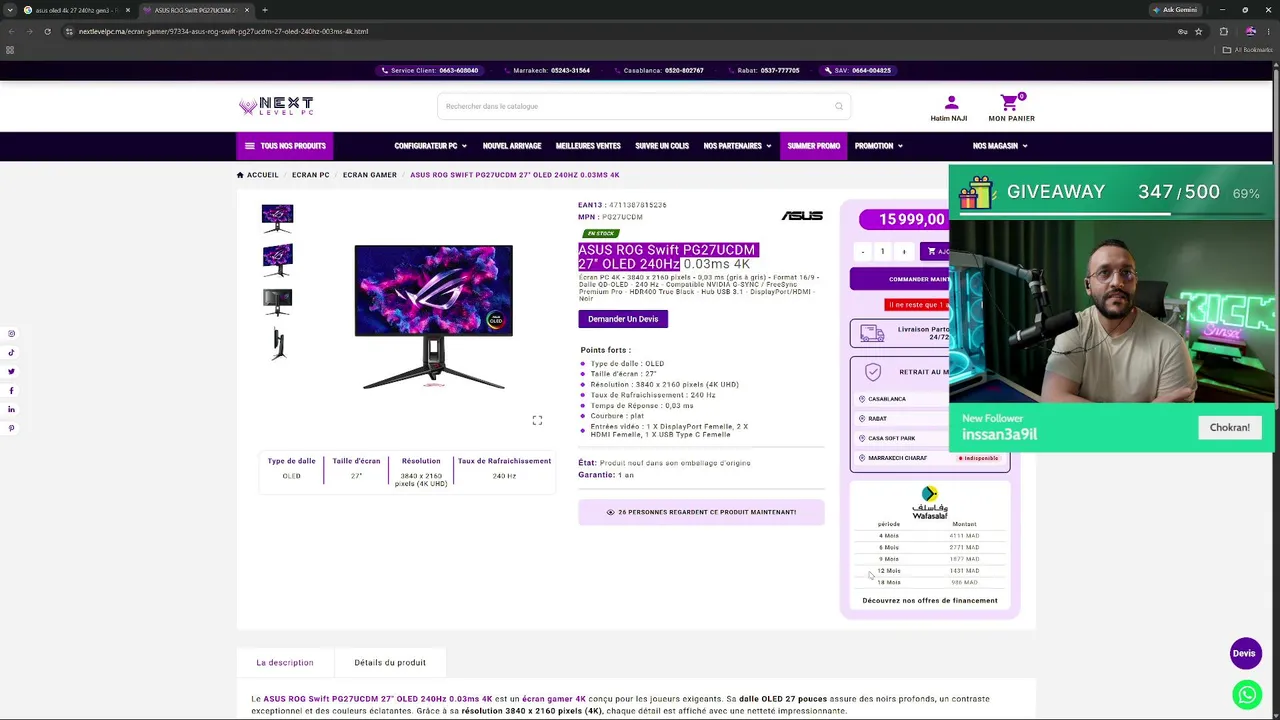Reload the page in the browser

pyautogui.click(x=47, y=31)
